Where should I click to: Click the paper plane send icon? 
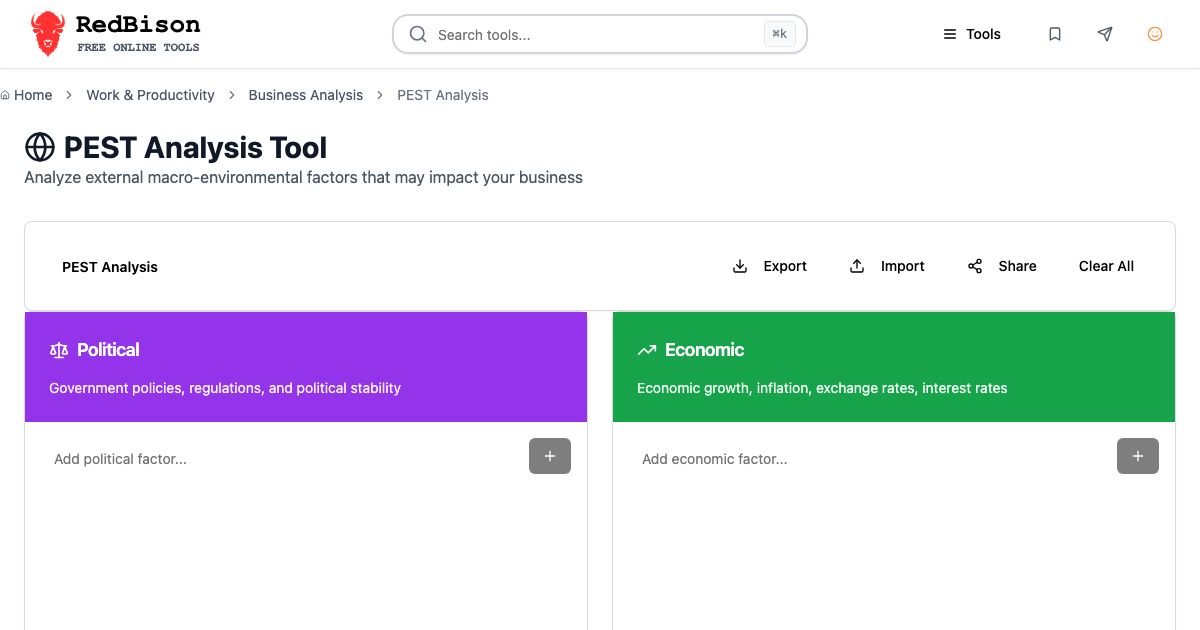pos(1105,34)
